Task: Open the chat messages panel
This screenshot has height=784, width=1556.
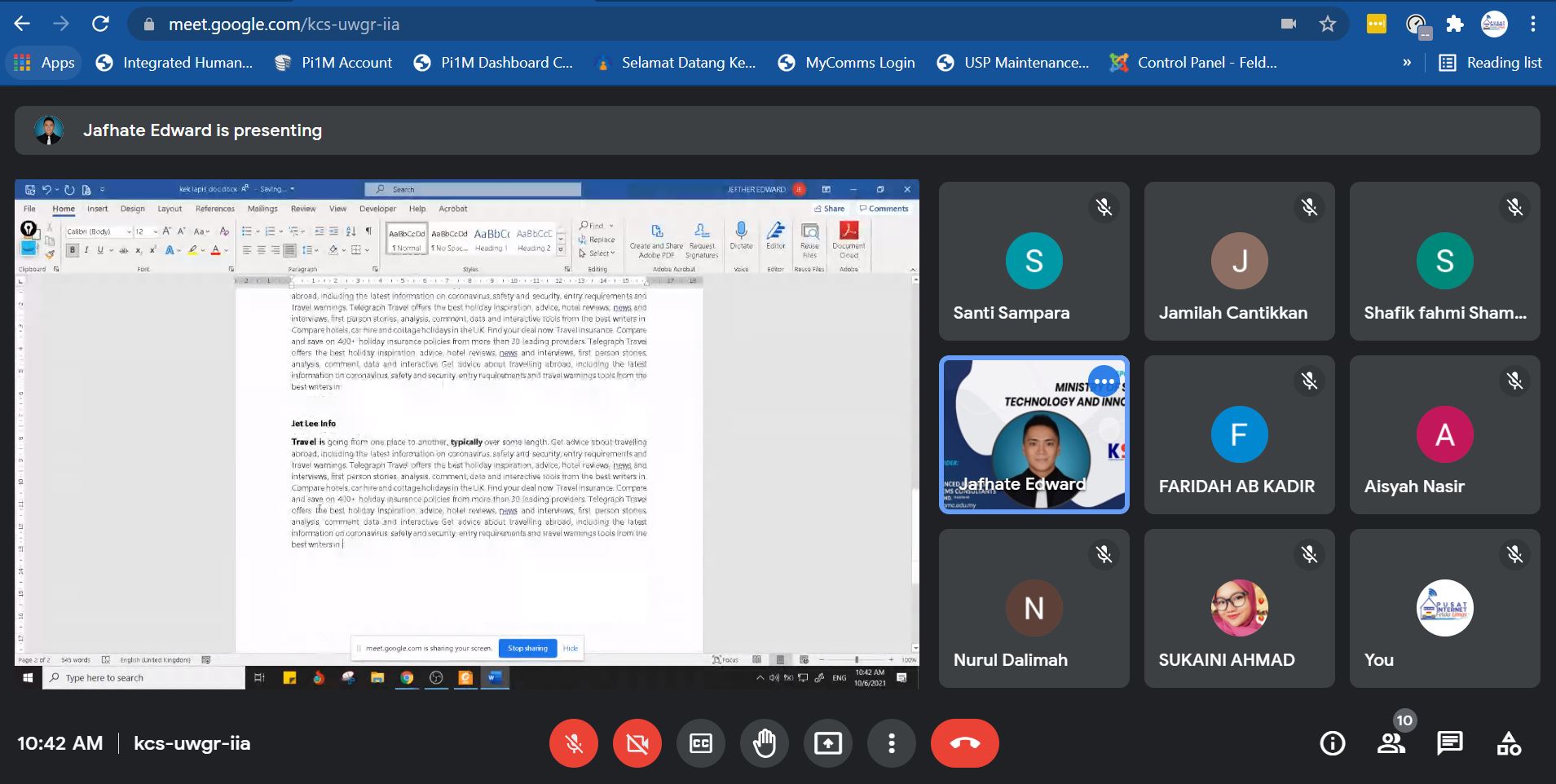Action: click(x=1449, y=743)
